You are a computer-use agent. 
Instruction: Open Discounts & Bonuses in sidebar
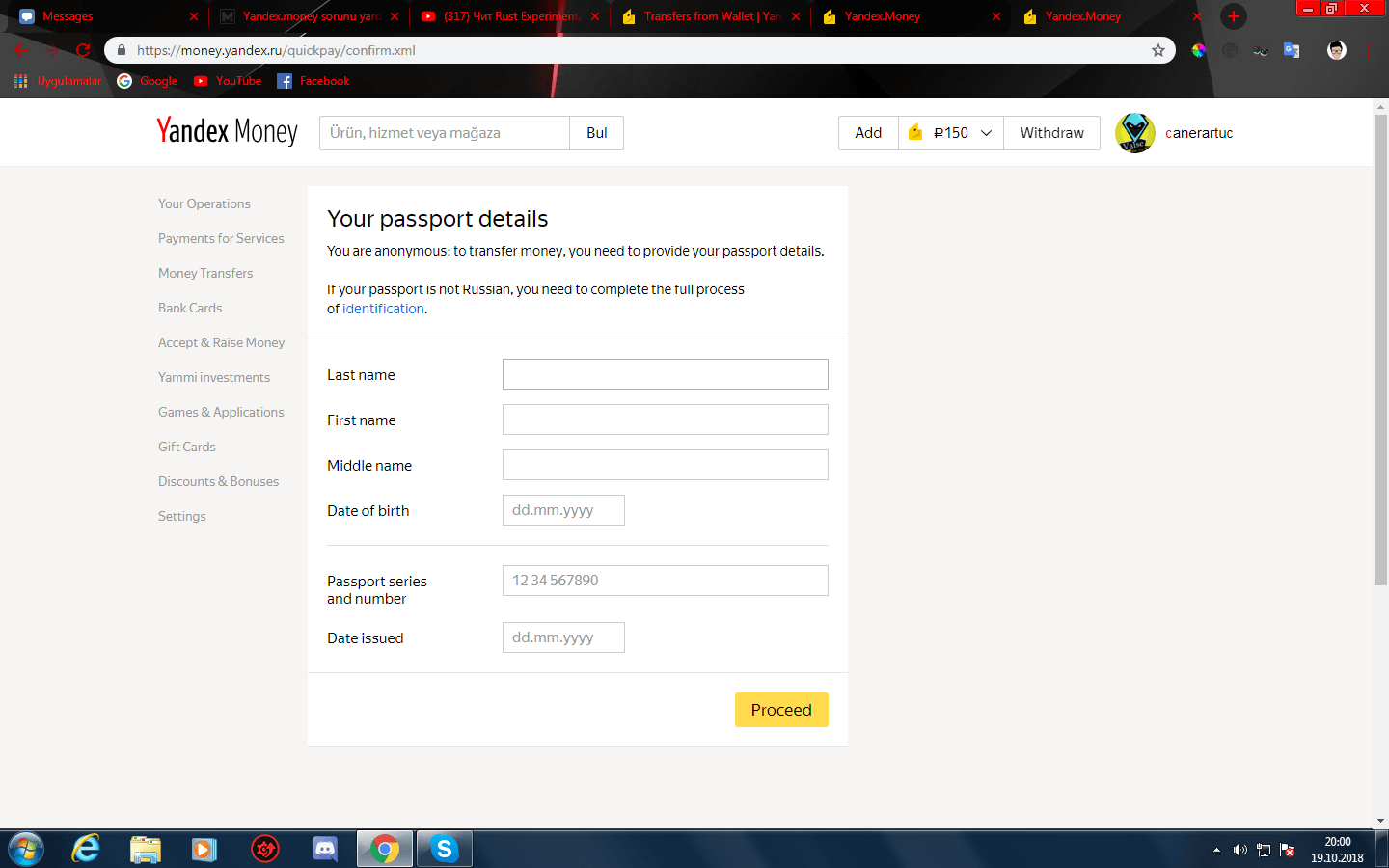click(219, 481)
